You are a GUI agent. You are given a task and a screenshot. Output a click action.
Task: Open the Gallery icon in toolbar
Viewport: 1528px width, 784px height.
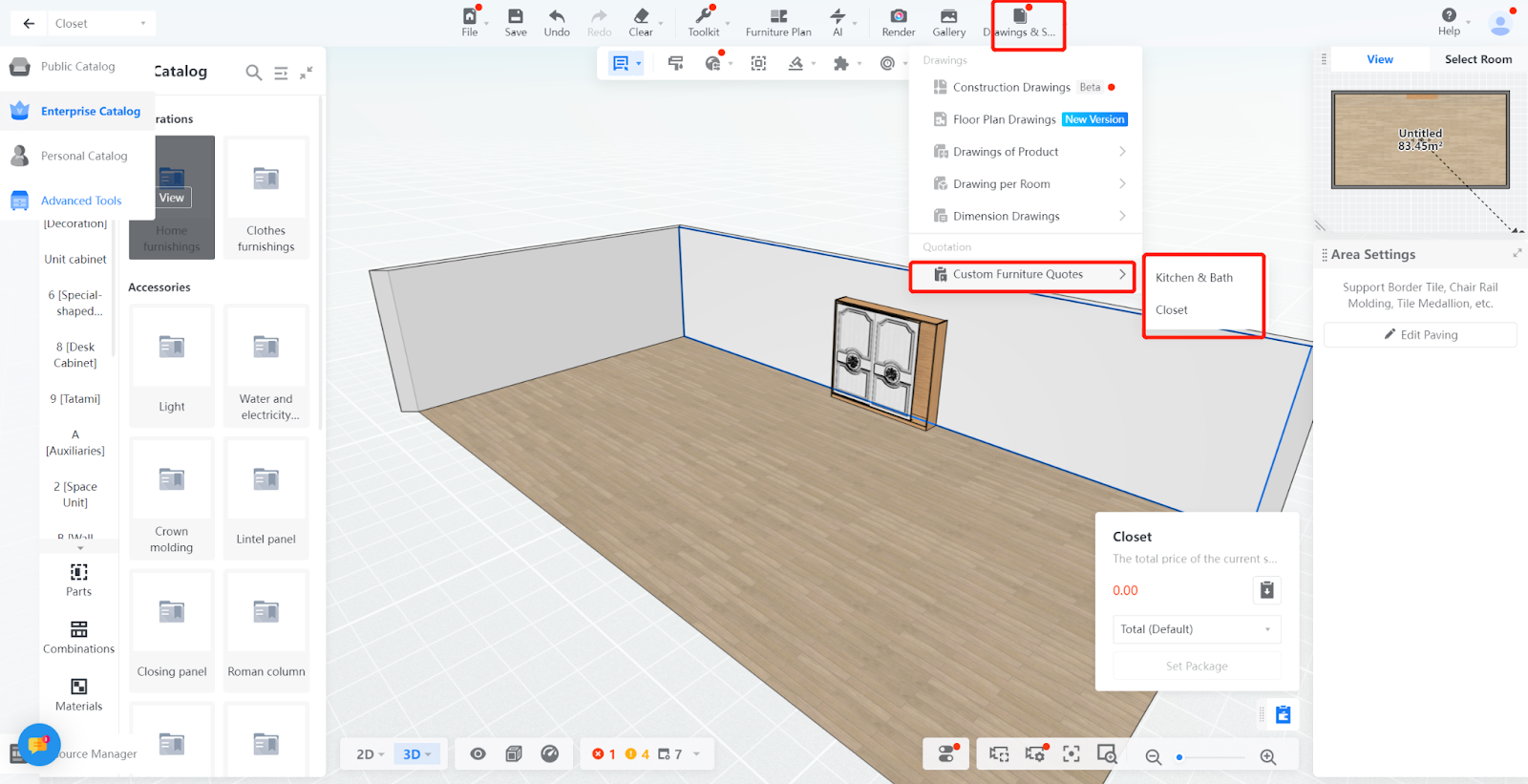tap(948, 16)
